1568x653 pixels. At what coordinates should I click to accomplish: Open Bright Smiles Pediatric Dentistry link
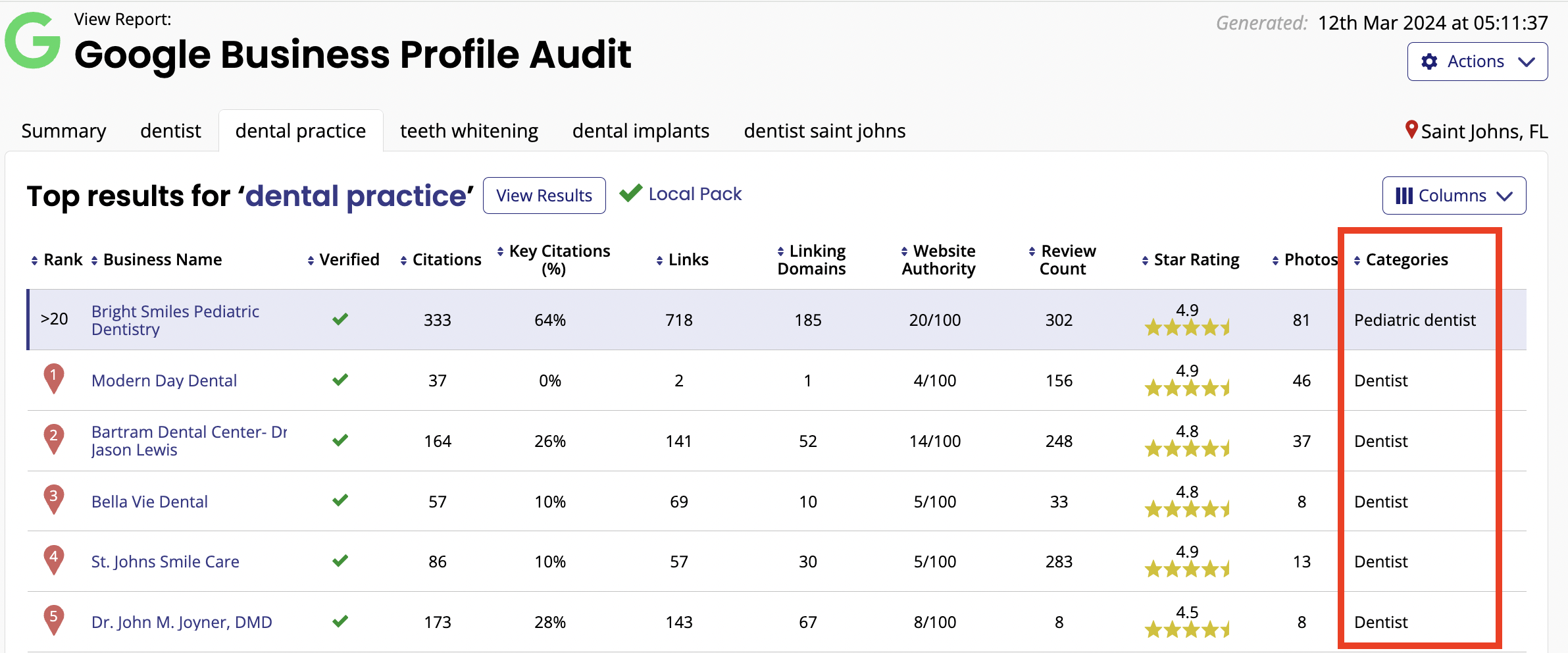pyautogui.click(x=175, y=320)
